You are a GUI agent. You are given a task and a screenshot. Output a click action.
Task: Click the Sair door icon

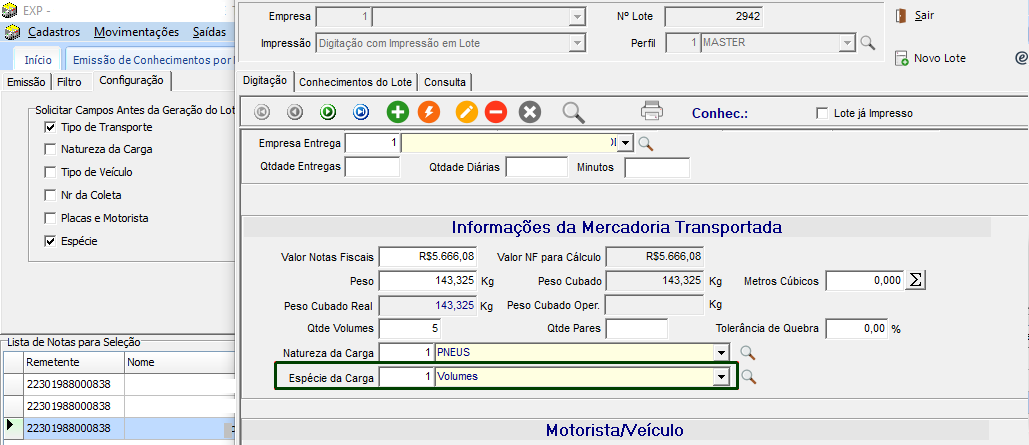901,16
